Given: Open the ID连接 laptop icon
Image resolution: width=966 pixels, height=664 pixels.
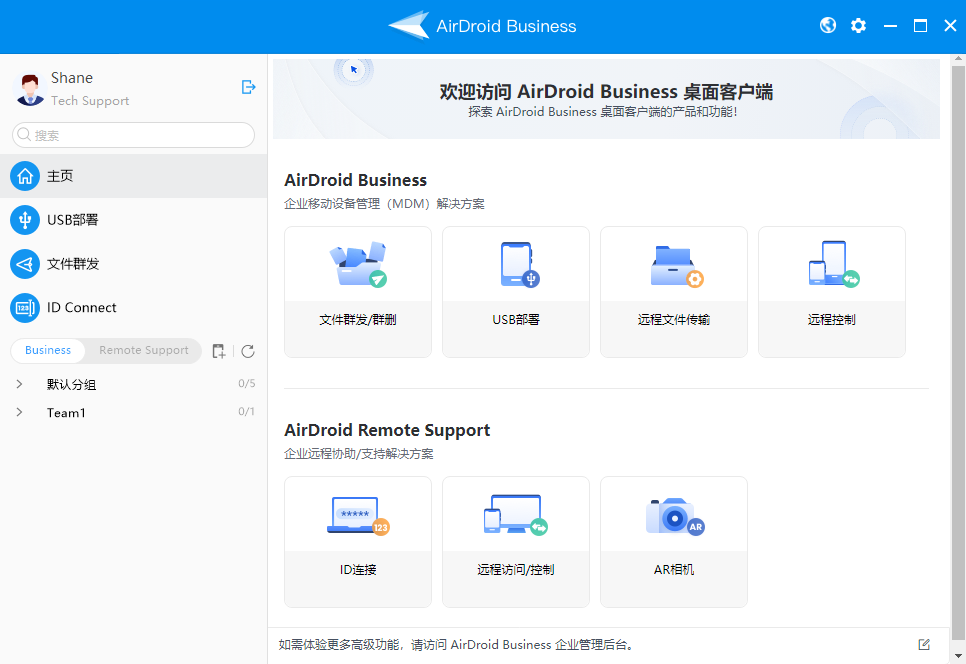Looking at the screenshot, I should pyautogui.click(x=359, y=516).
